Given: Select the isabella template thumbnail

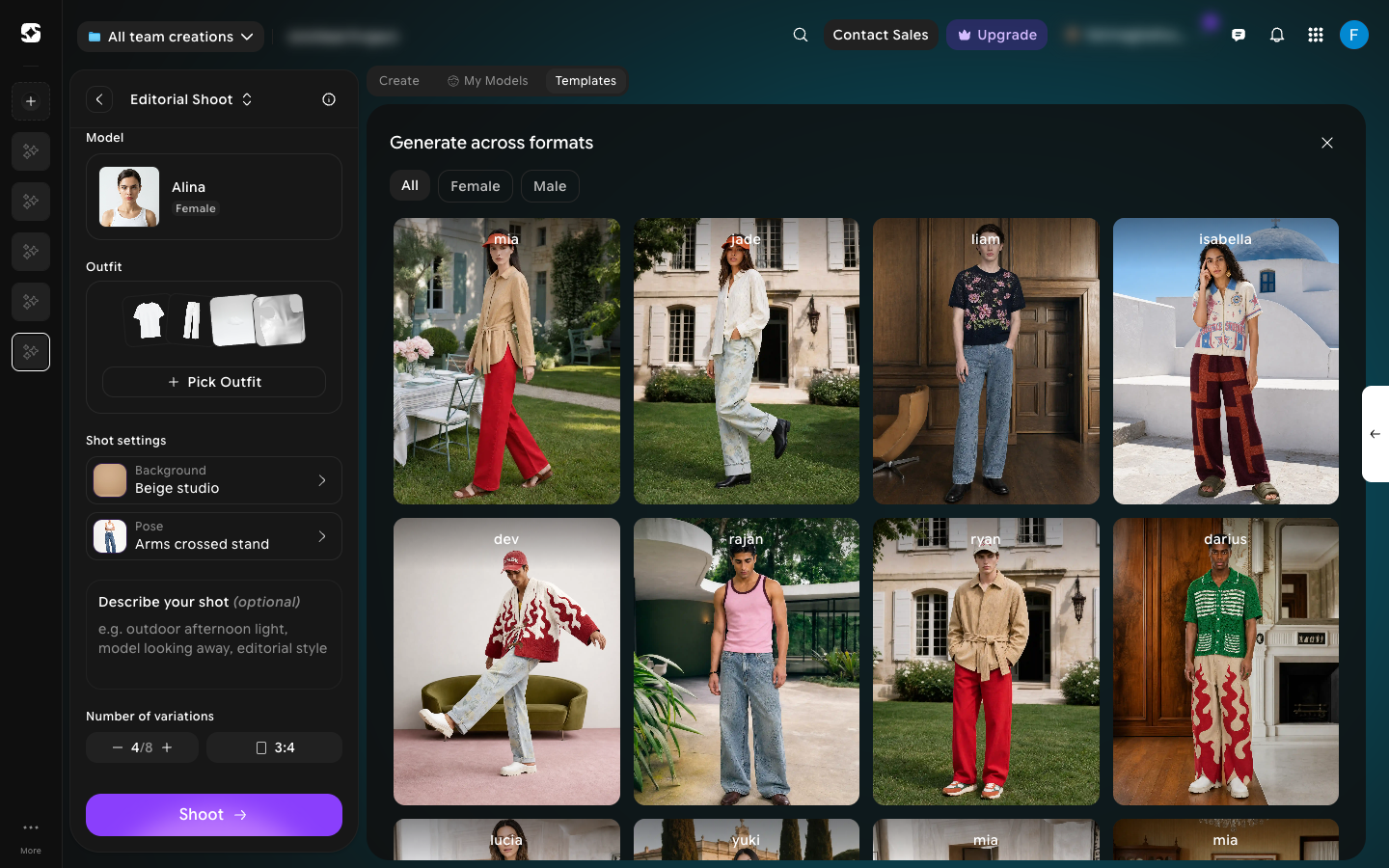Looking at the screenshot, I should 1226,362.
